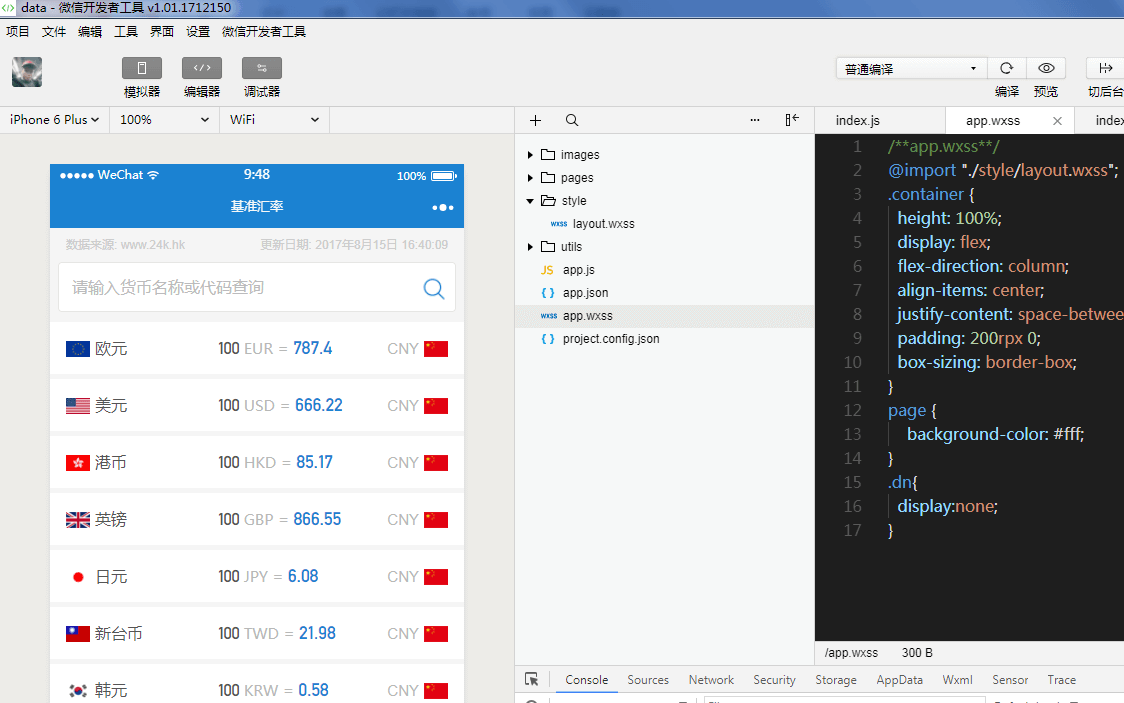The image size is (1124, 703).
Task: Click the add new file plus icon
Action: 535,120
